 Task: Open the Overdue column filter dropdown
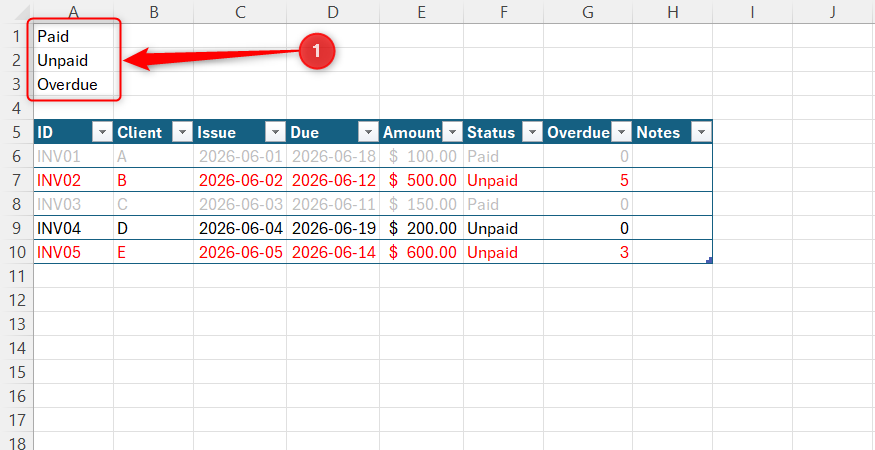621,132
